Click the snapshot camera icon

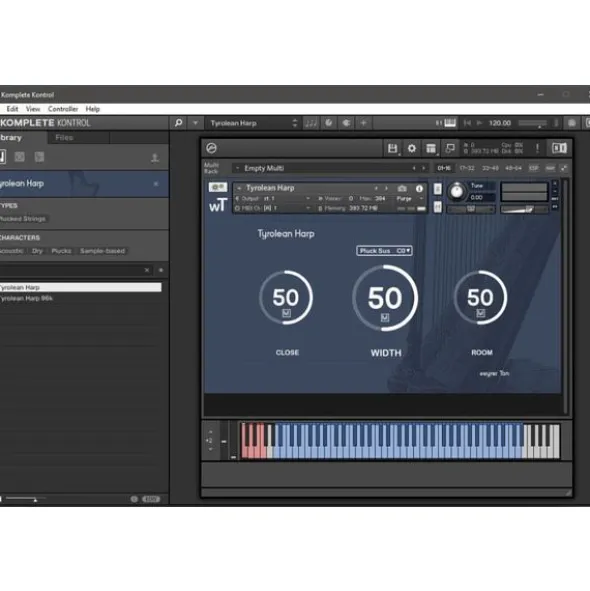click(x=402, y=188)
